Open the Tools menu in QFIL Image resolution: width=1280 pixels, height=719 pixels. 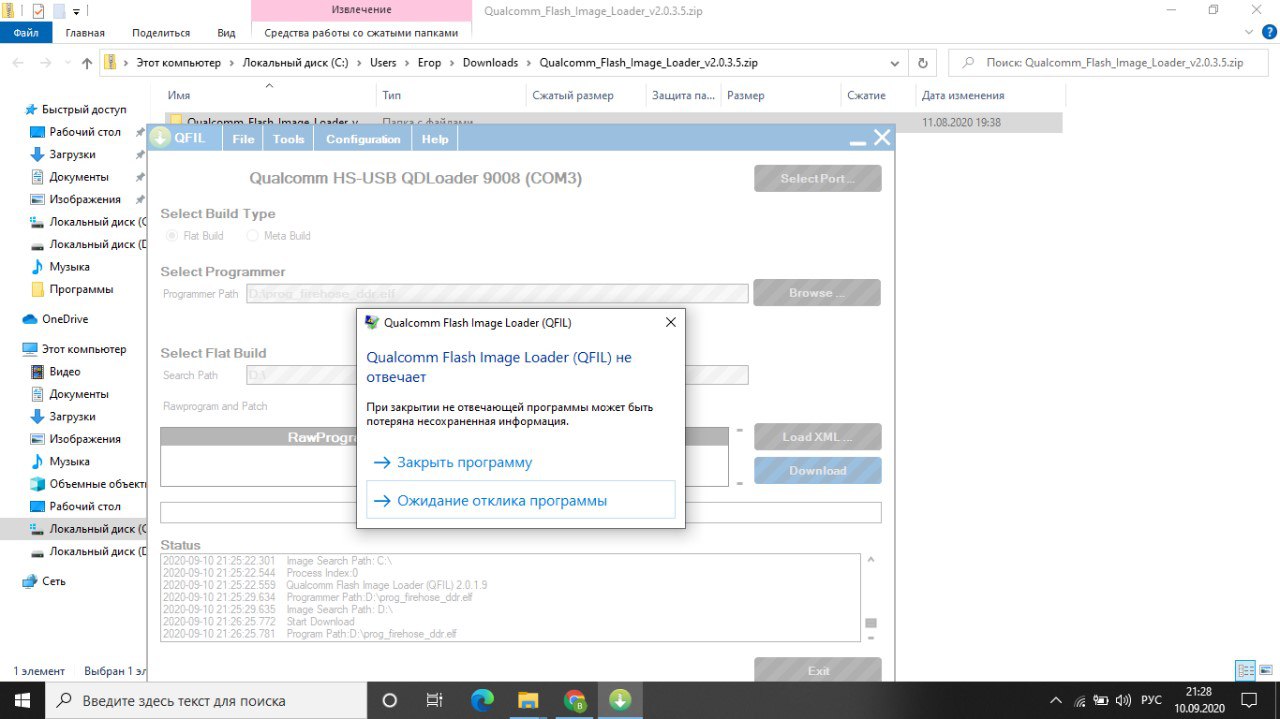(288, 139)
